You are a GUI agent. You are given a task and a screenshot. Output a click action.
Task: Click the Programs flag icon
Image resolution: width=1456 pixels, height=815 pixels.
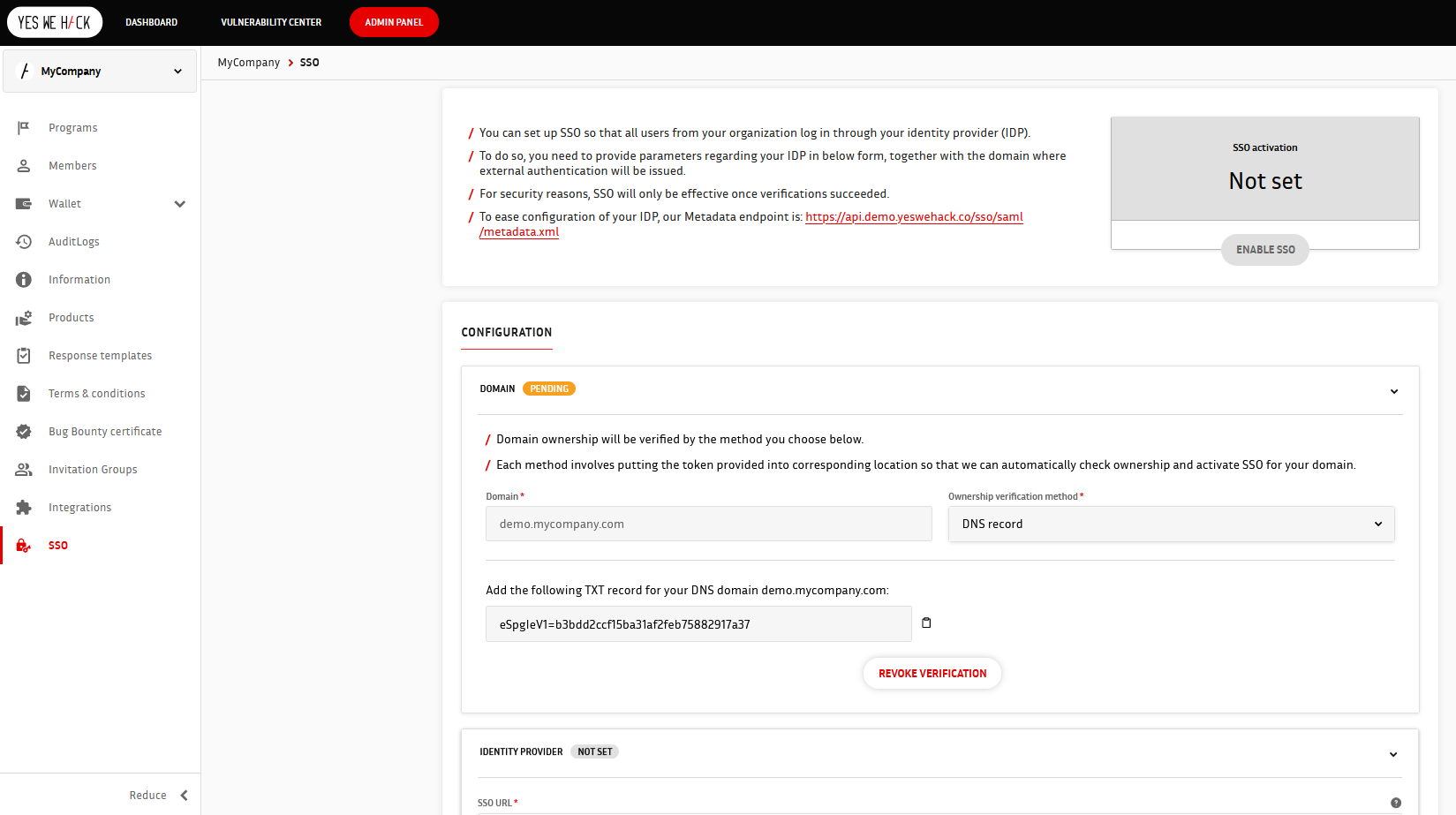[24, 128]
